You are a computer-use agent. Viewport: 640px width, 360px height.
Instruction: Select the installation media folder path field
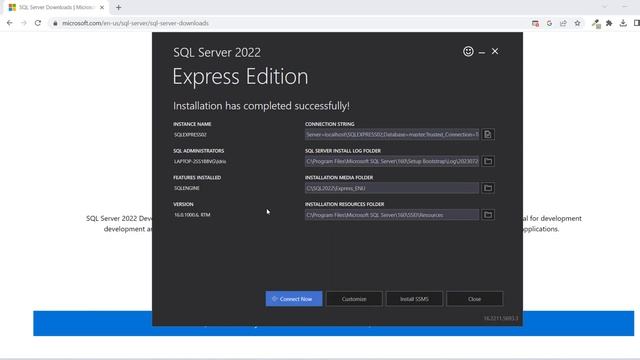[x=392, y=188]
